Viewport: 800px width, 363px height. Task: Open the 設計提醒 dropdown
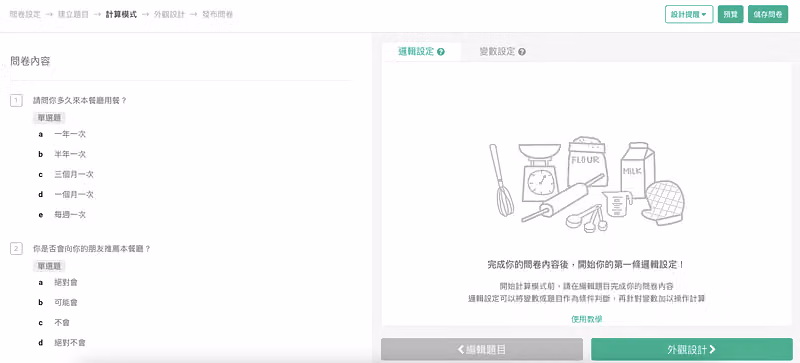689,14
